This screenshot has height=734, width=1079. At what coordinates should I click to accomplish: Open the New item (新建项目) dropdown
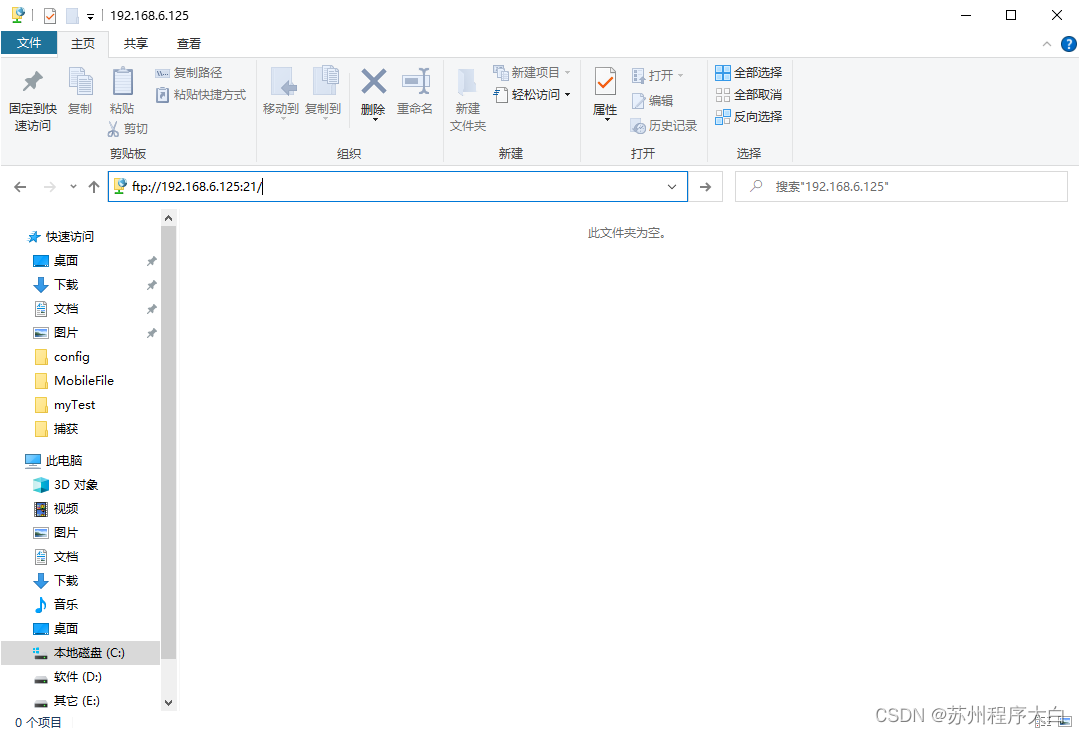click(x=532, y=73)
